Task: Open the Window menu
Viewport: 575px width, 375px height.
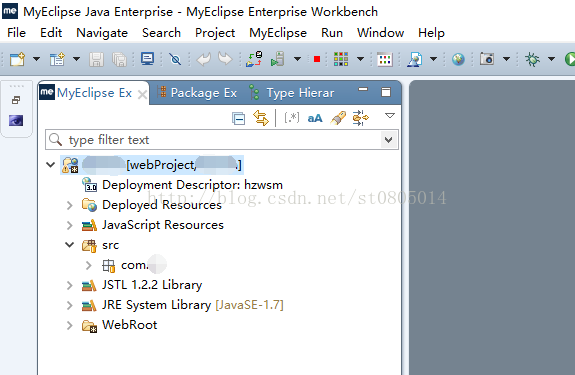Action: (x=381, y=33)
